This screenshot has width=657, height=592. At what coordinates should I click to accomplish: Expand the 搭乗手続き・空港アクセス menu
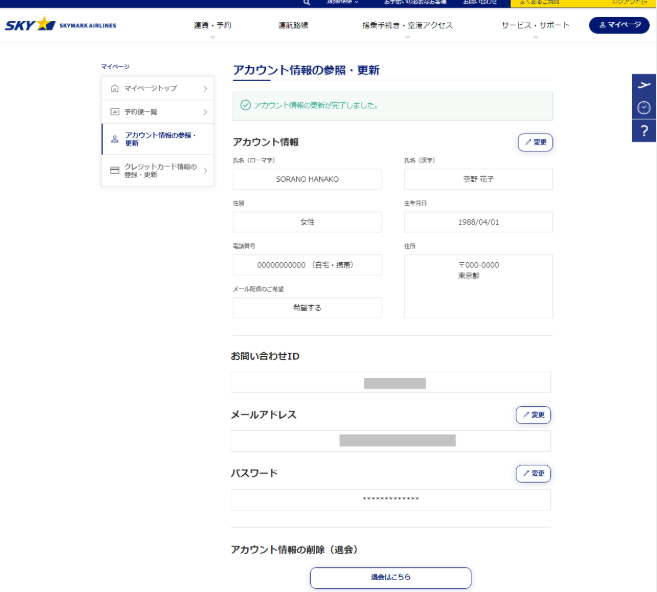coord(407,26)
